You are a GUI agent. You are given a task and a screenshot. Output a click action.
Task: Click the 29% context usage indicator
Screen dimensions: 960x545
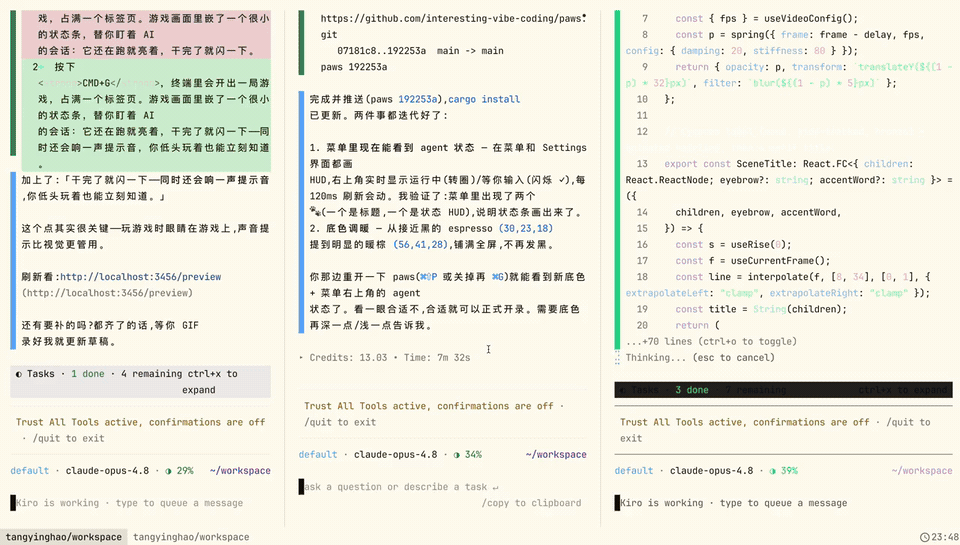tap(179, 471)
